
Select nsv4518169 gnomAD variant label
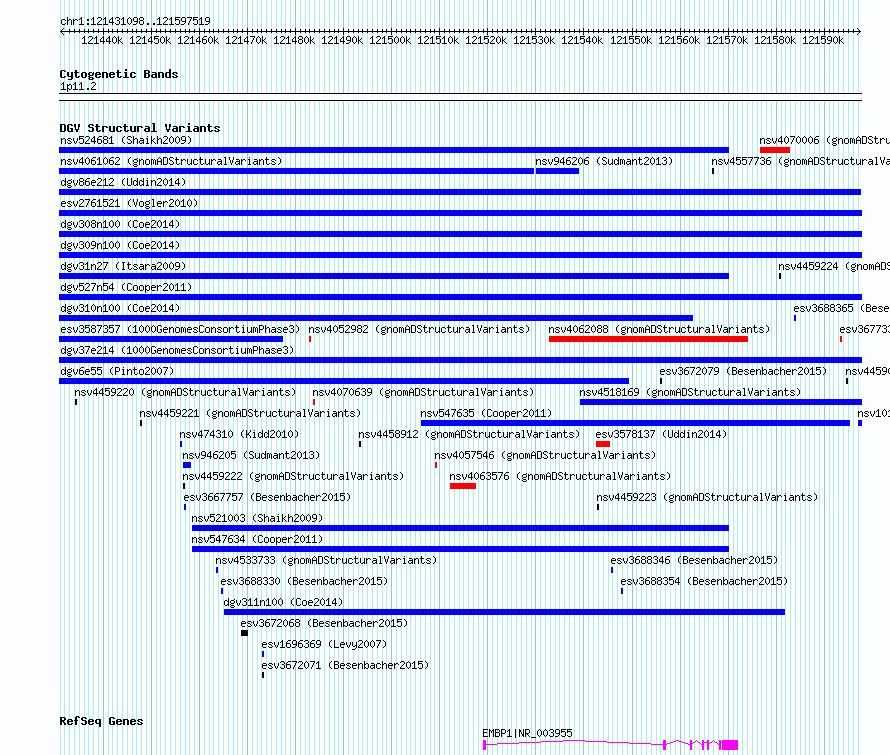point(690,392)
